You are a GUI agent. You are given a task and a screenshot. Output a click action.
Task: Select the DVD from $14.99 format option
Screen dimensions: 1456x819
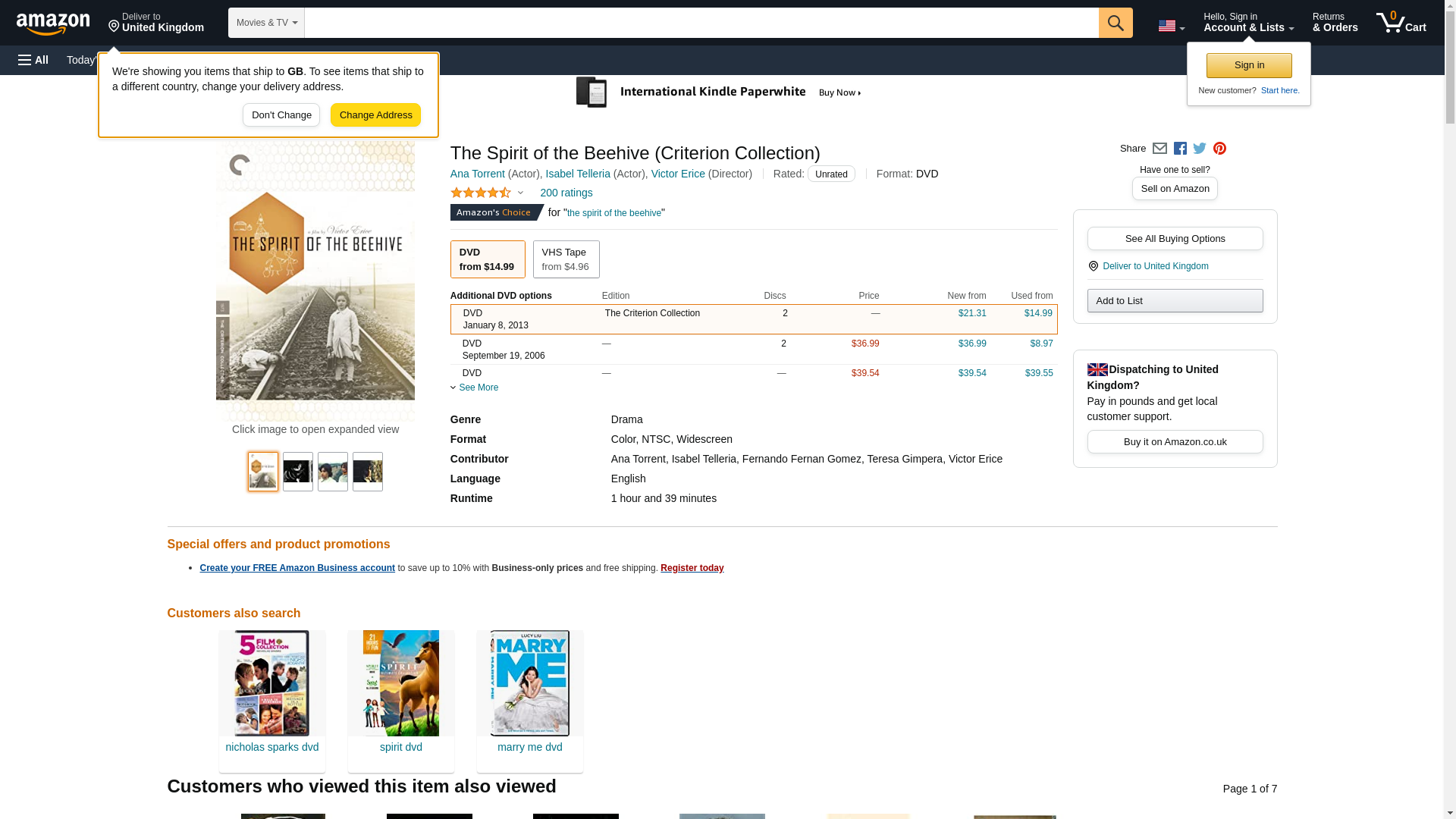coord(487,259)
